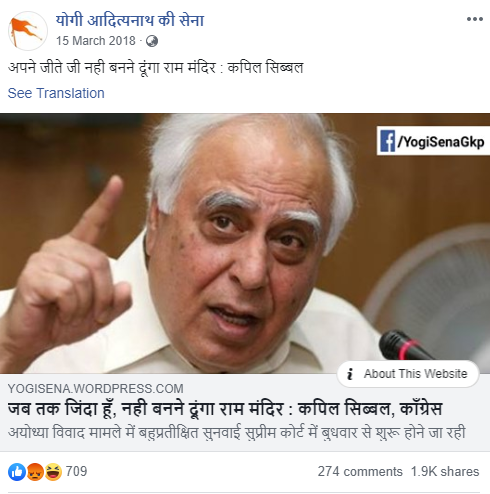Image resolution: width=490 pixels, height=494 pixels.
Task: Click the orange flag page profile picture
Action: [28, 31]
